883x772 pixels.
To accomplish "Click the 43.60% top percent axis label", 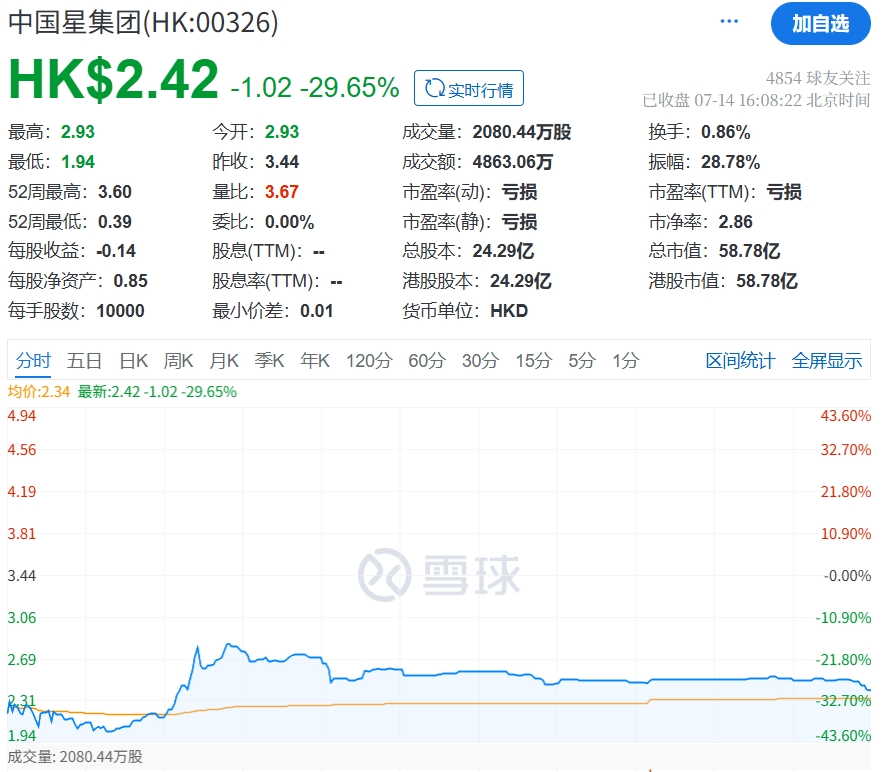I will [x=846, y=416].
